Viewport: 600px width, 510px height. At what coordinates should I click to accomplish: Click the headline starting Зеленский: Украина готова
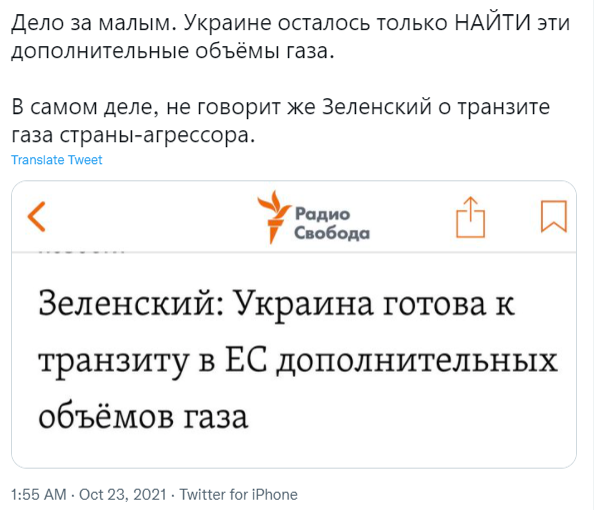(x=298, y=360)
